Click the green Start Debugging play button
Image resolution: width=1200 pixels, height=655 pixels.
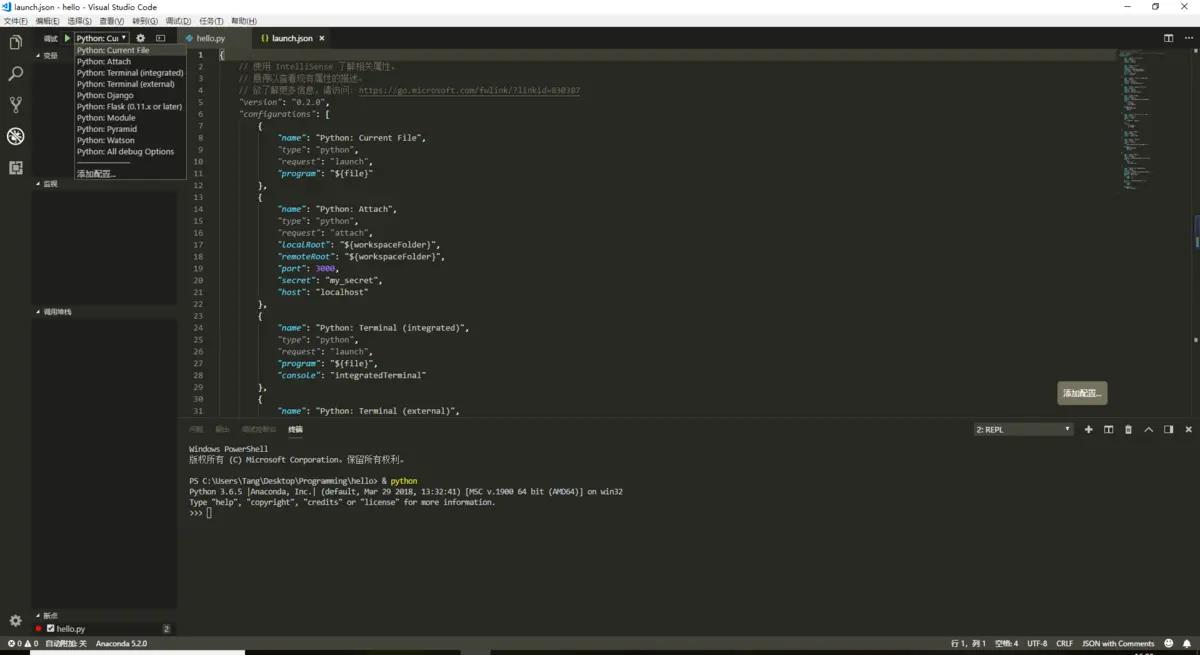coord(67,38)
